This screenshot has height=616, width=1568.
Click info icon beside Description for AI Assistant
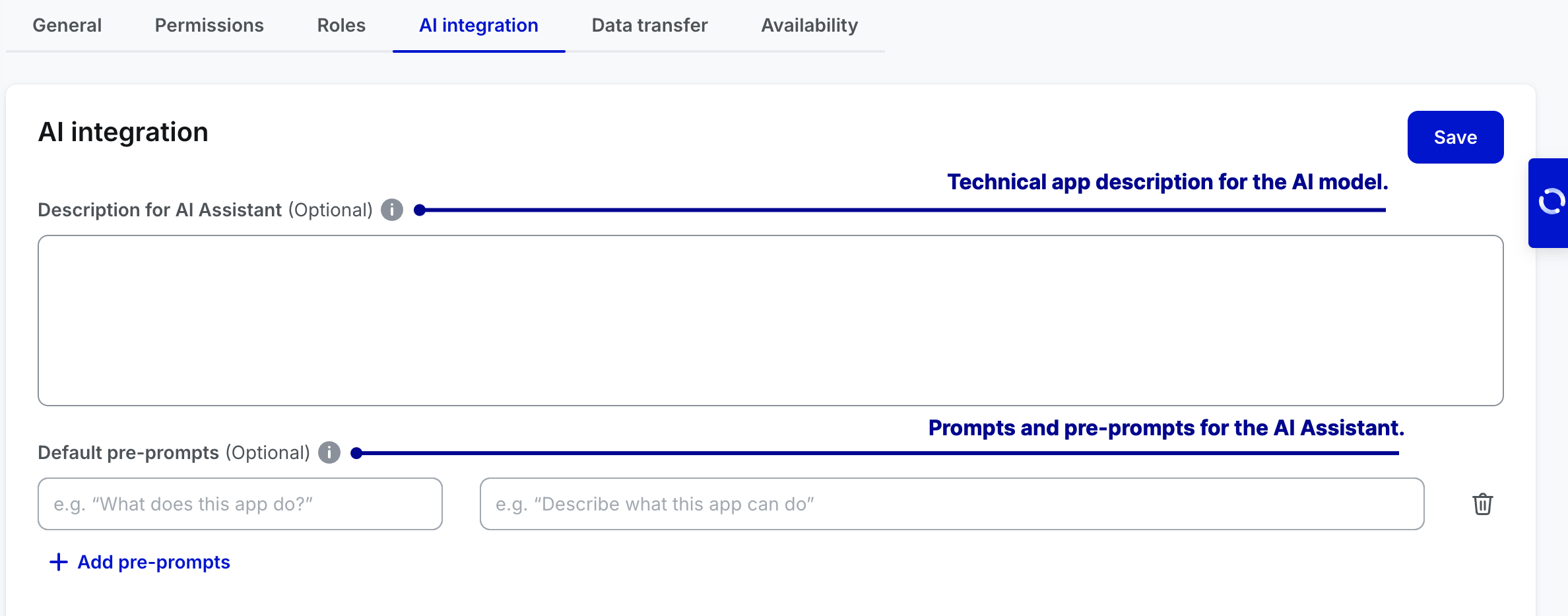(x=392, y=210)
